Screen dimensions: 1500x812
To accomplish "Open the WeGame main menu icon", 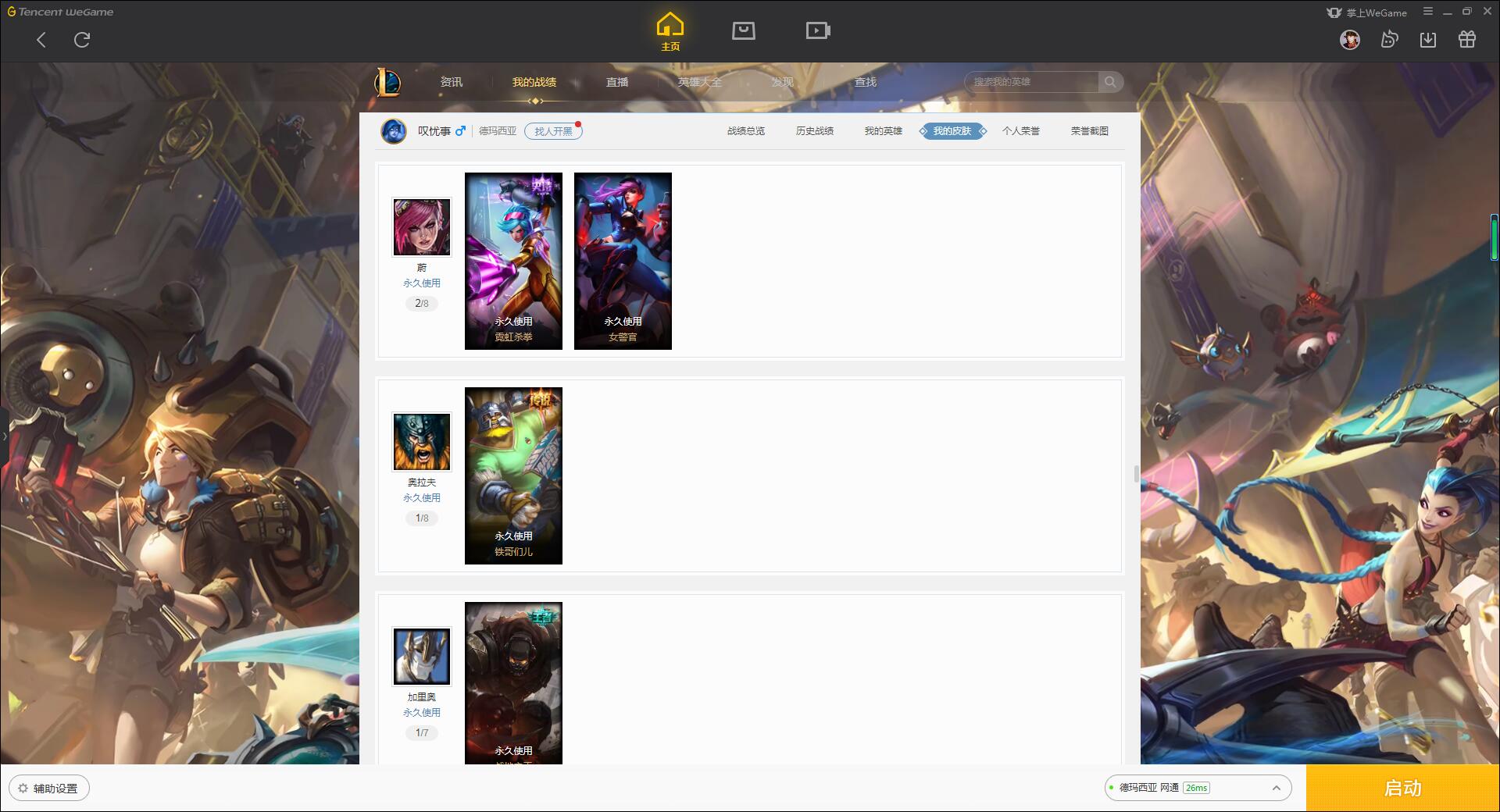I will pyautogui.click(x=1428, y=12).
